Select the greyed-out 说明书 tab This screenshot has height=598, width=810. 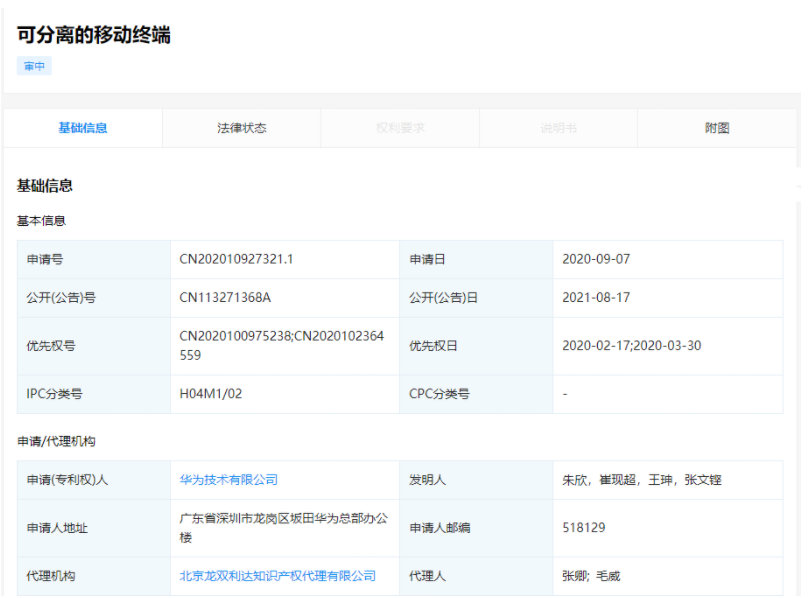(558, 128)
